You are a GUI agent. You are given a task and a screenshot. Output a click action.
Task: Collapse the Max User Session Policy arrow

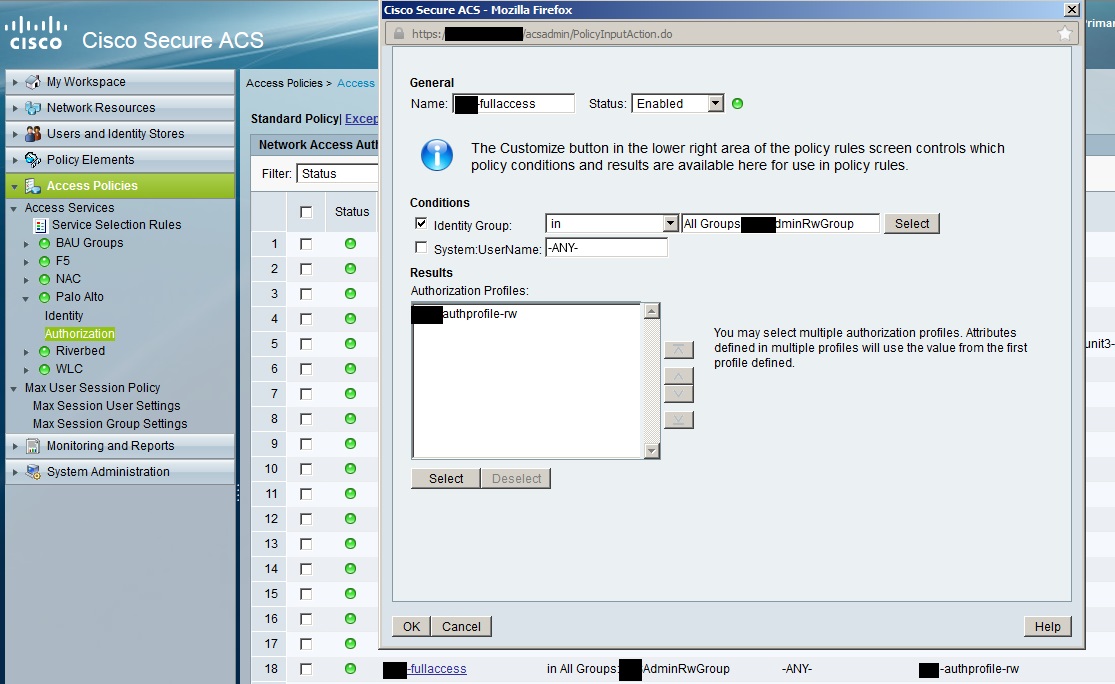tap(14, 389)
